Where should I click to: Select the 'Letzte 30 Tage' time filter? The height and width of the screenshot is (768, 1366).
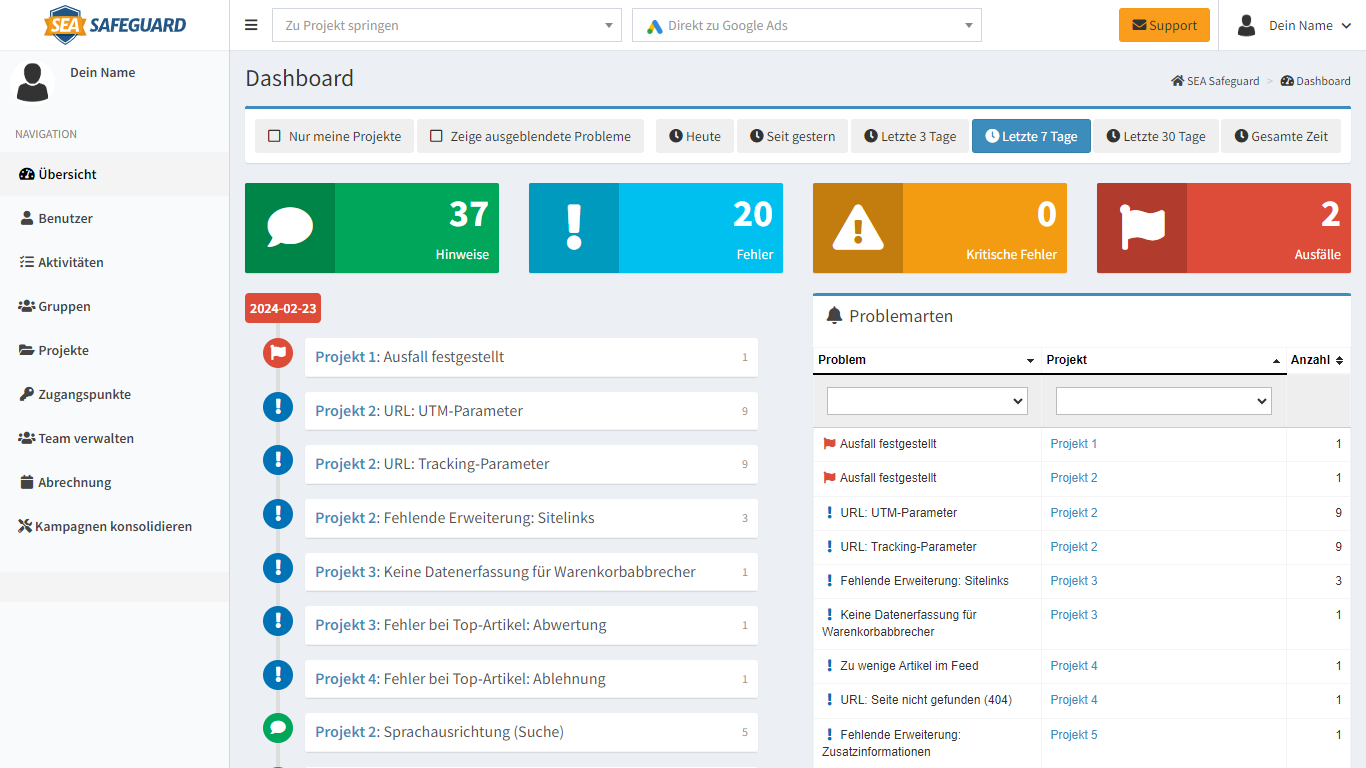(x=1155, y=136)
